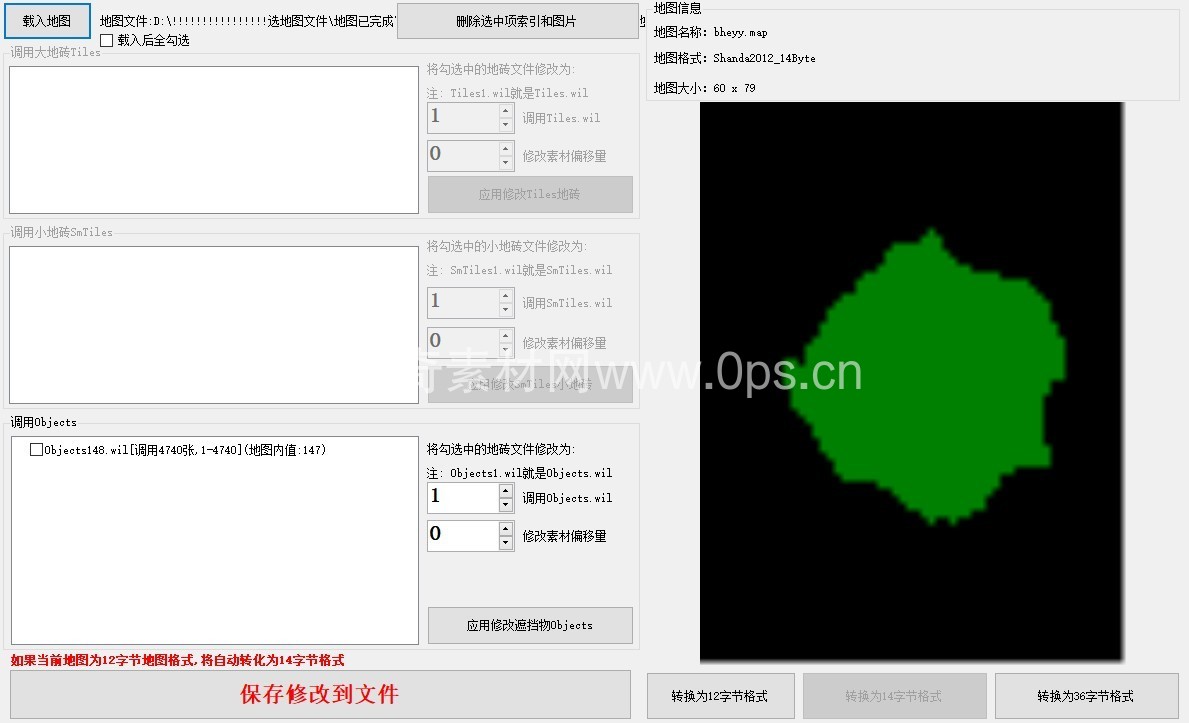
Task: Click the Objects 修改素材偏移量 input field
Action: coord(462,535)
